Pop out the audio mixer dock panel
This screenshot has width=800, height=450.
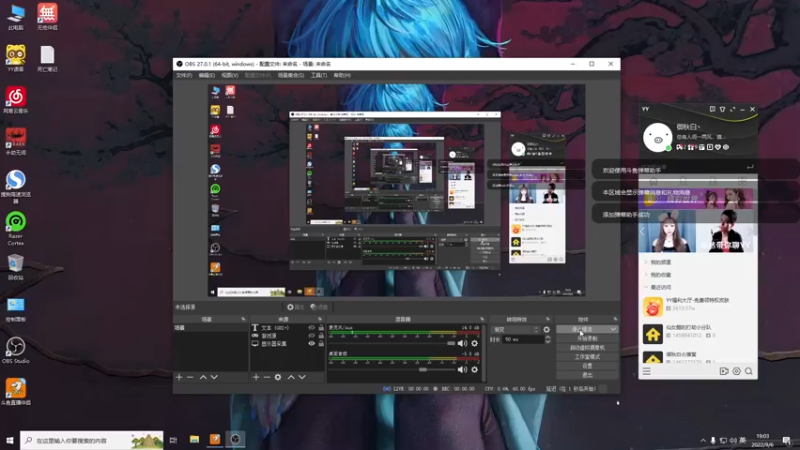[482, 319]
